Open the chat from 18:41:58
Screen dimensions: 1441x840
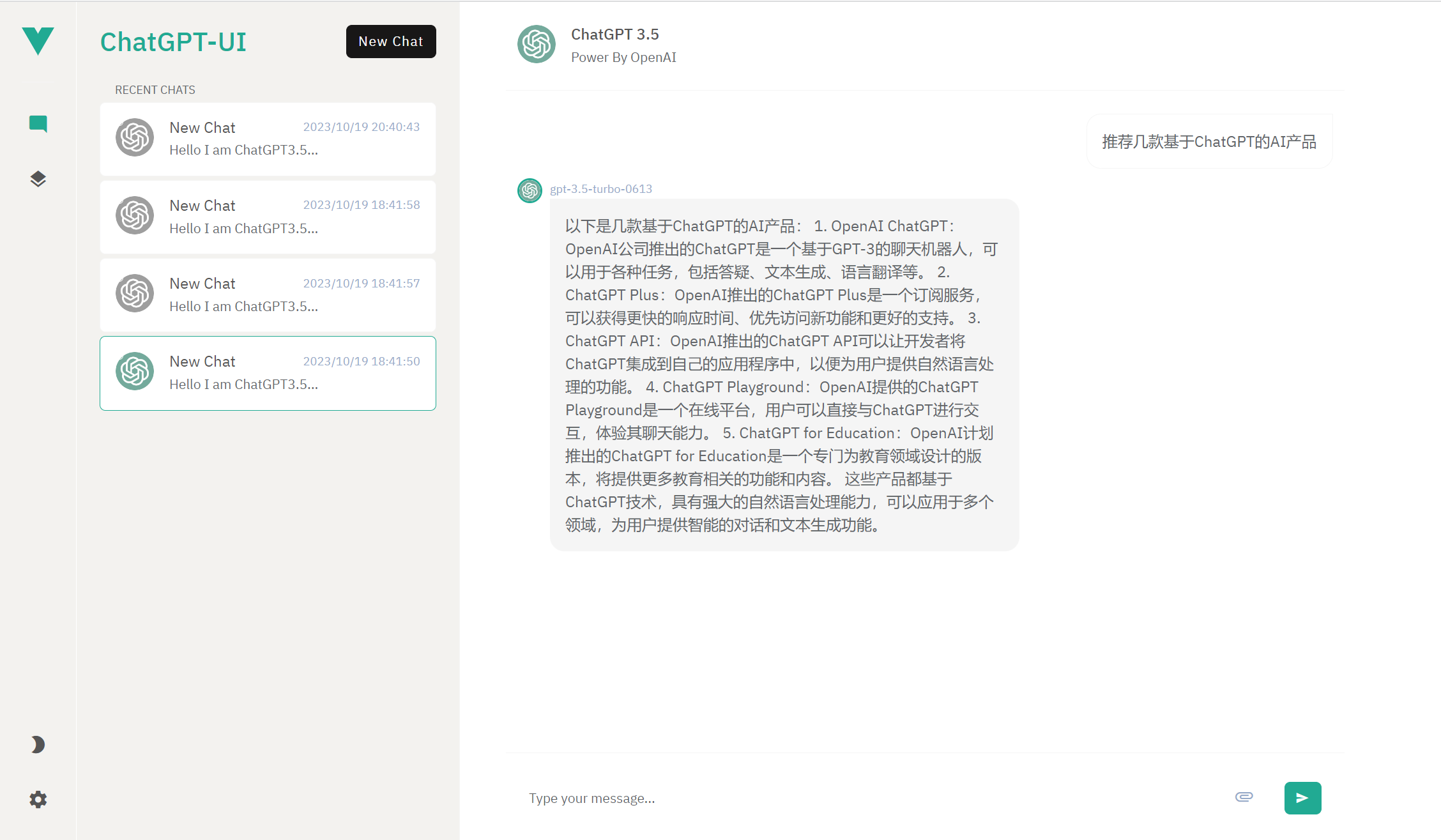click(x=268, y=217)
